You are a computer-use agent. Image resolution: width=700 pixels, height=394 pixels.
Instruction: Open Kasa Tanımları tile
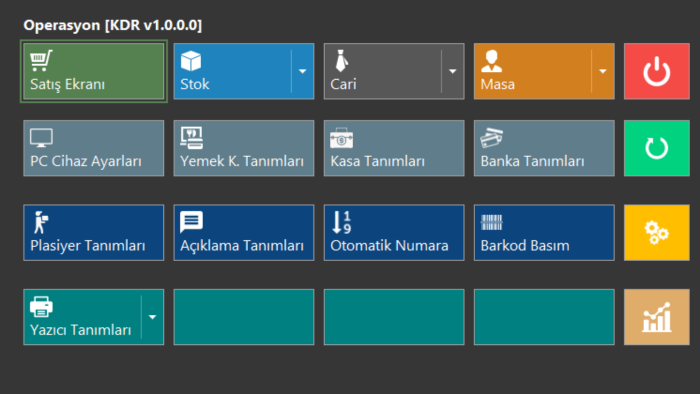(x=394, y=148)
